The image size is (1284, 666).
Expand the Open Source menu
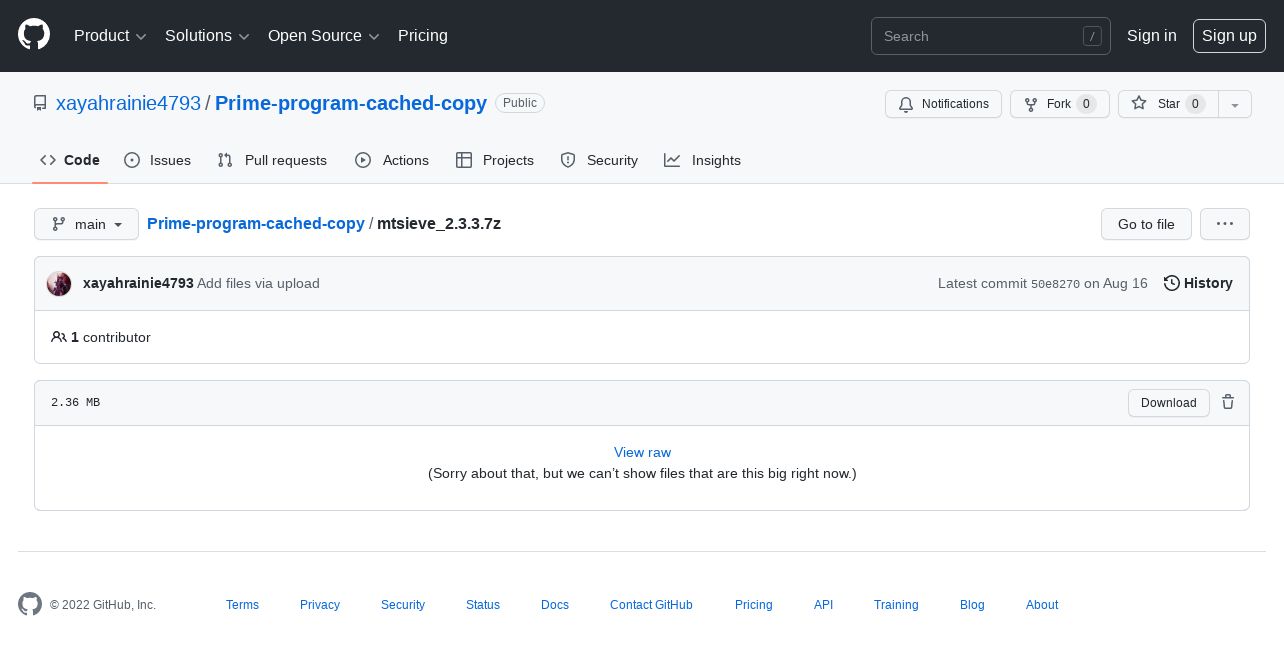324,35
